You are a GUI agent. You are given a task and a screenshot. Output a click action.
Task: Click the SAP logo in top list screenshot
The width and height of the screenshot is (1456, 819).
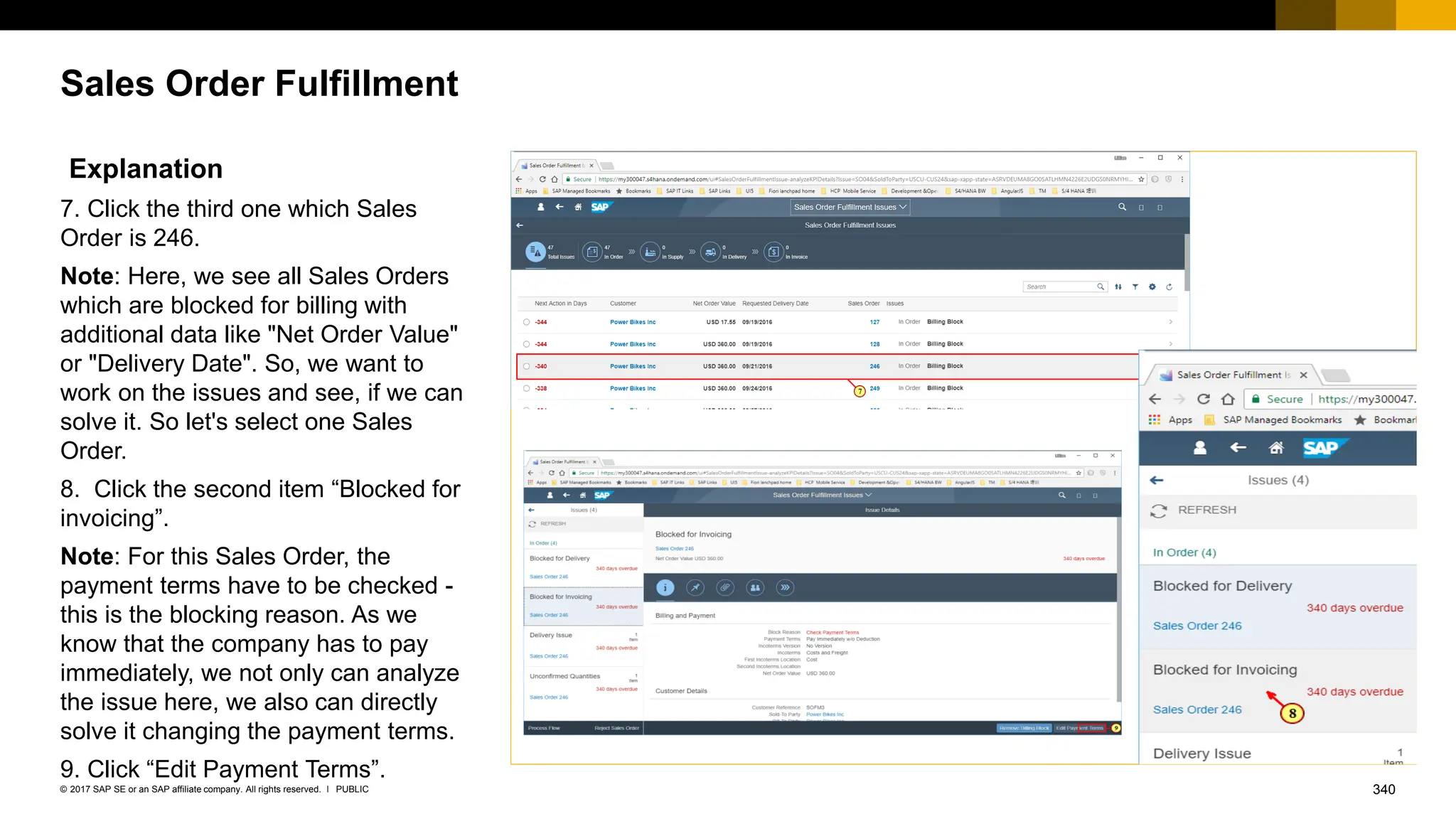tap(601, 207)
